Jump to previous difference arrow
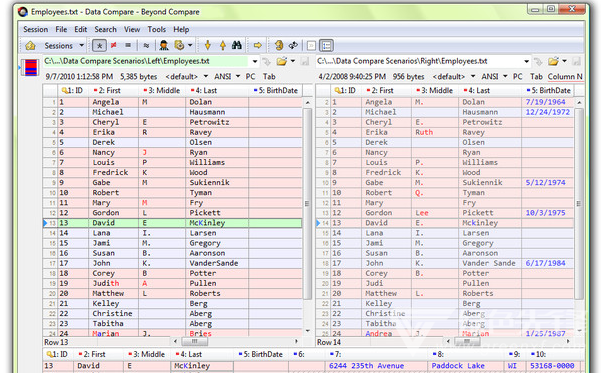604x373 pixels. point(223,45)
